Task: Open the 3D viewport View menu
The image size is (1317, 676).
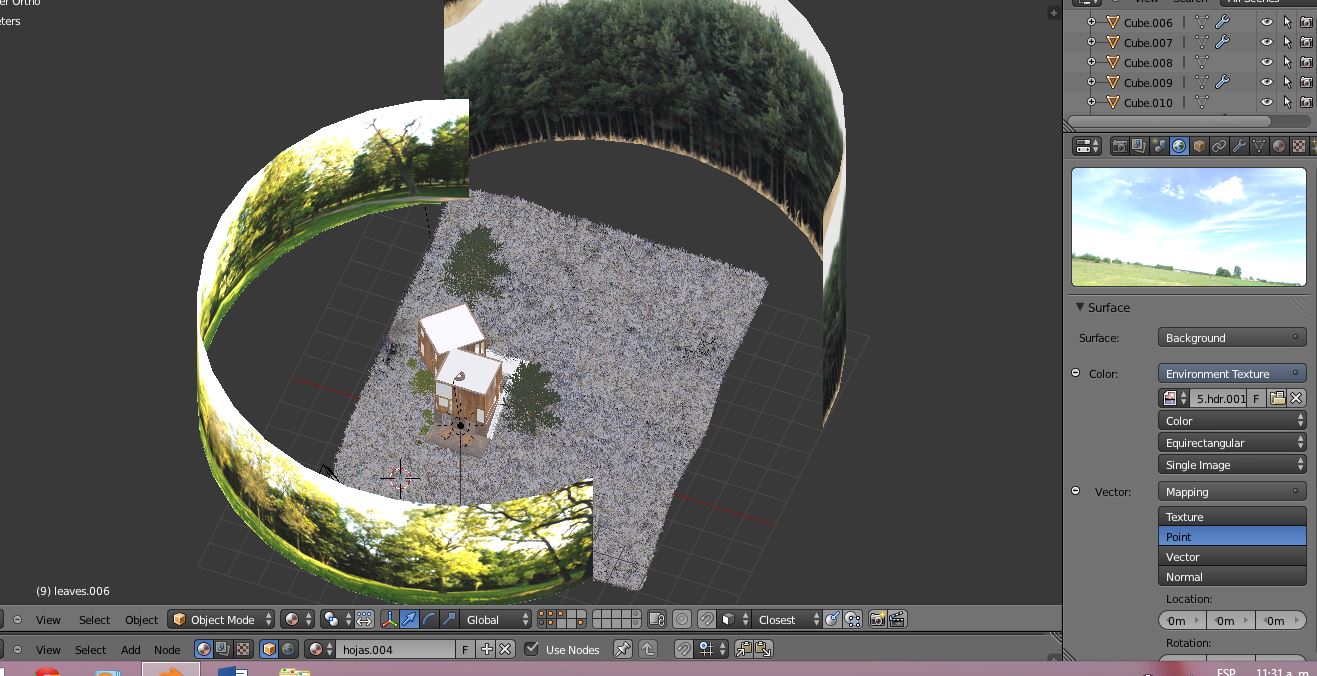Action: click(48, 620)
